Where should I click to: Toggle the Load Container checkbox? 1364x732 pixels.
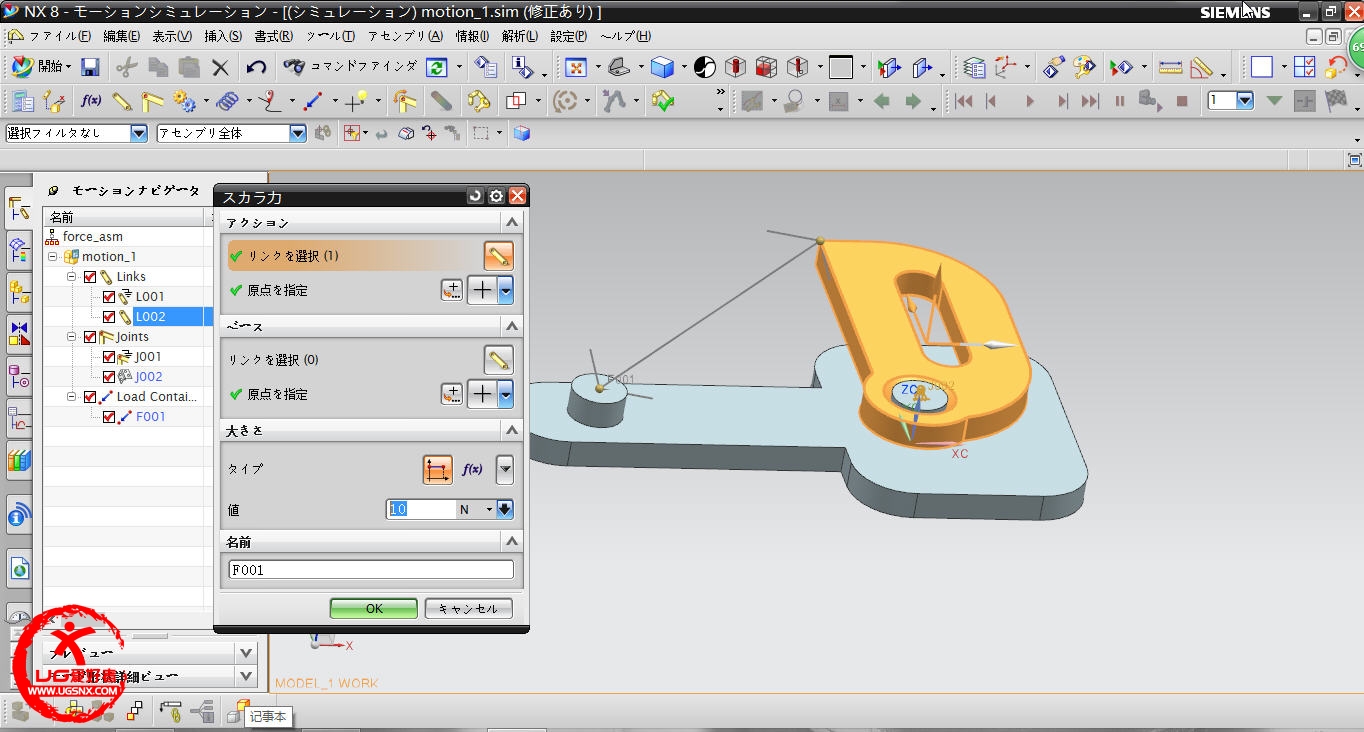point(90,397)
